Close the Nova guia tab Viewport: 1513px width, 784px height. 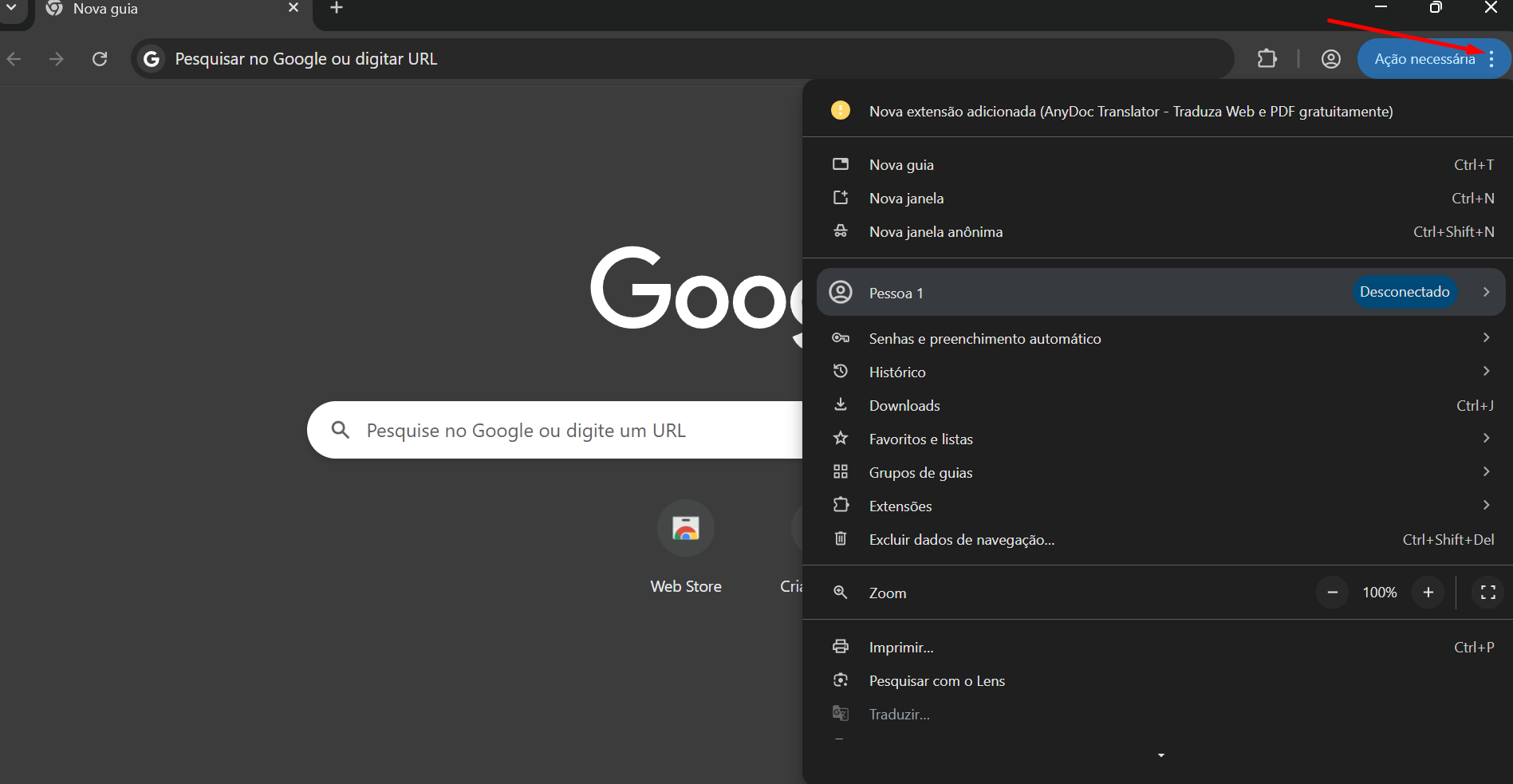point(294,8)
